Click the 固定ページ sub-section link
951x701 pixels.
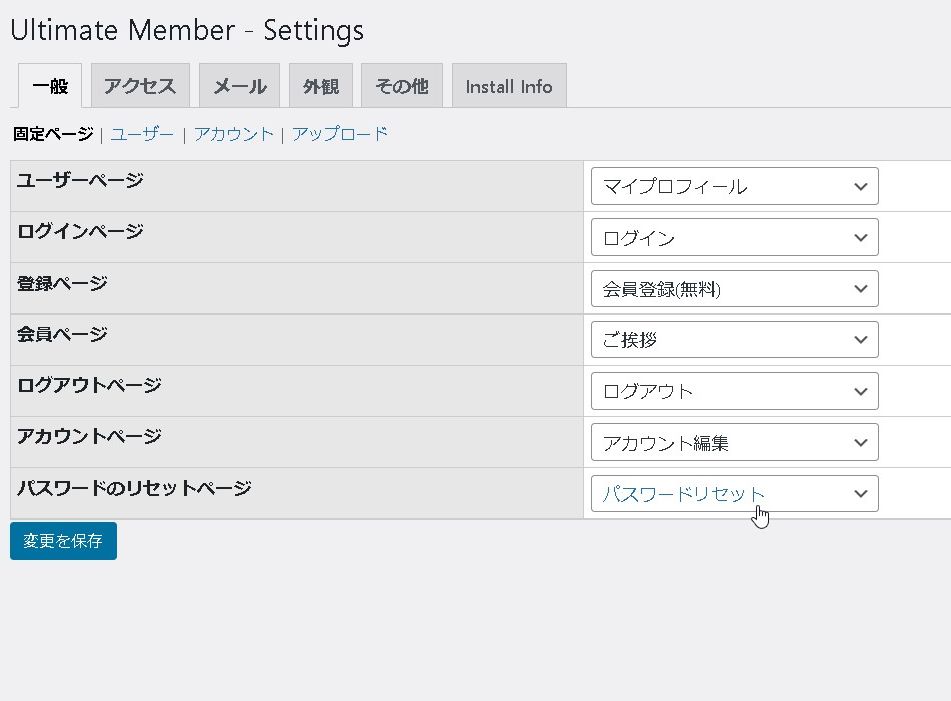point(53,134)
